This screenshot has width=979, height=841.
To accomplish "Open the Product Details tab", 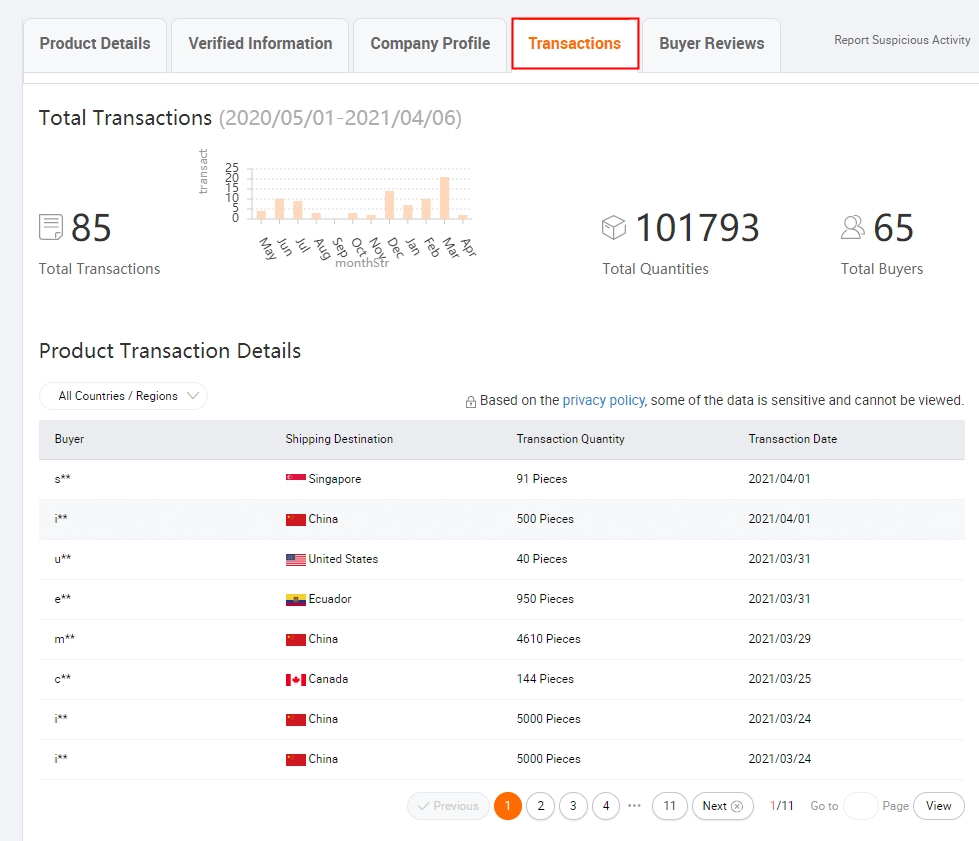I will 95,44.
